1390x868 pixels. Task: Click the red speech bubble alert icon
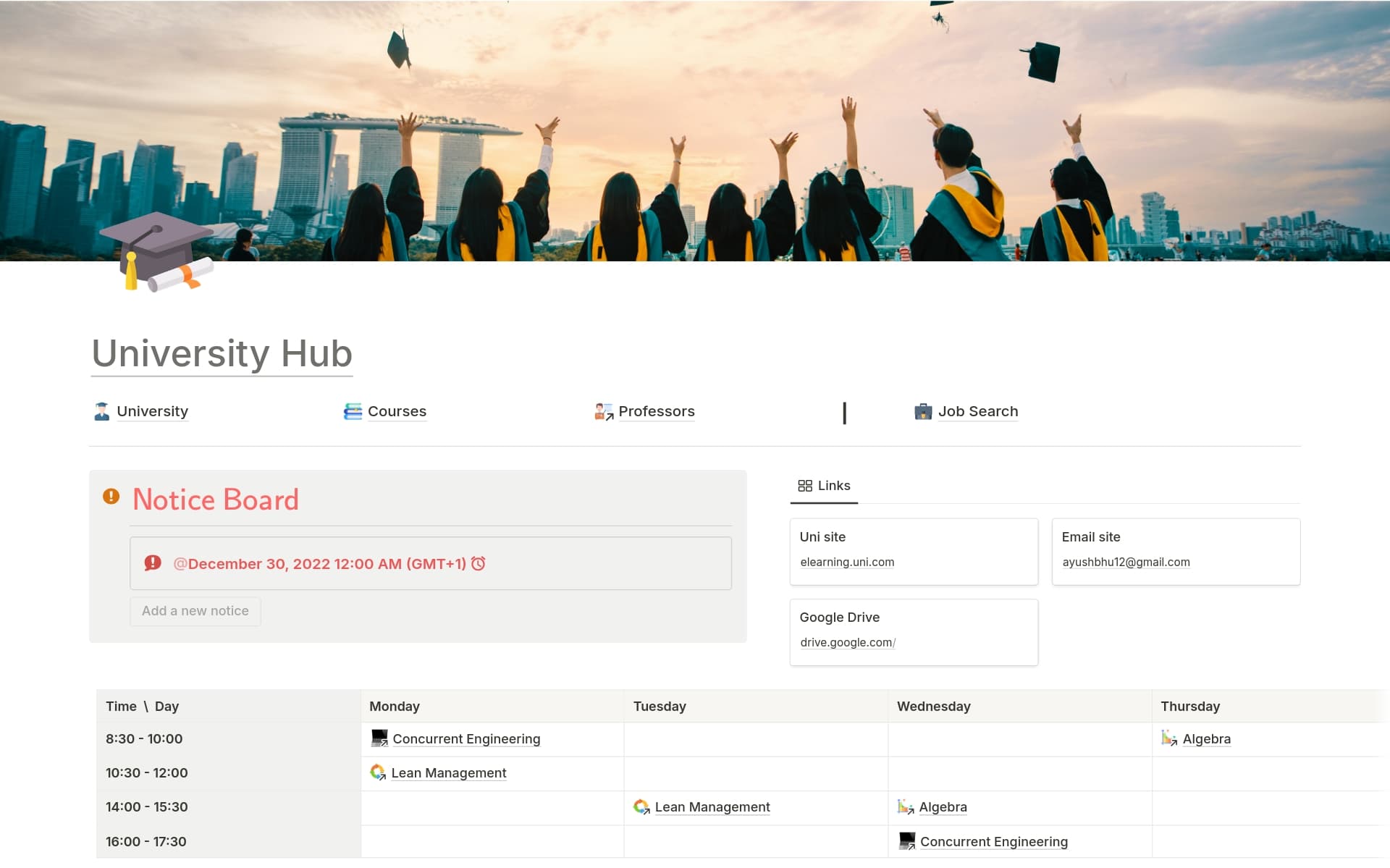pyautogui.click(x=153, y=563)
